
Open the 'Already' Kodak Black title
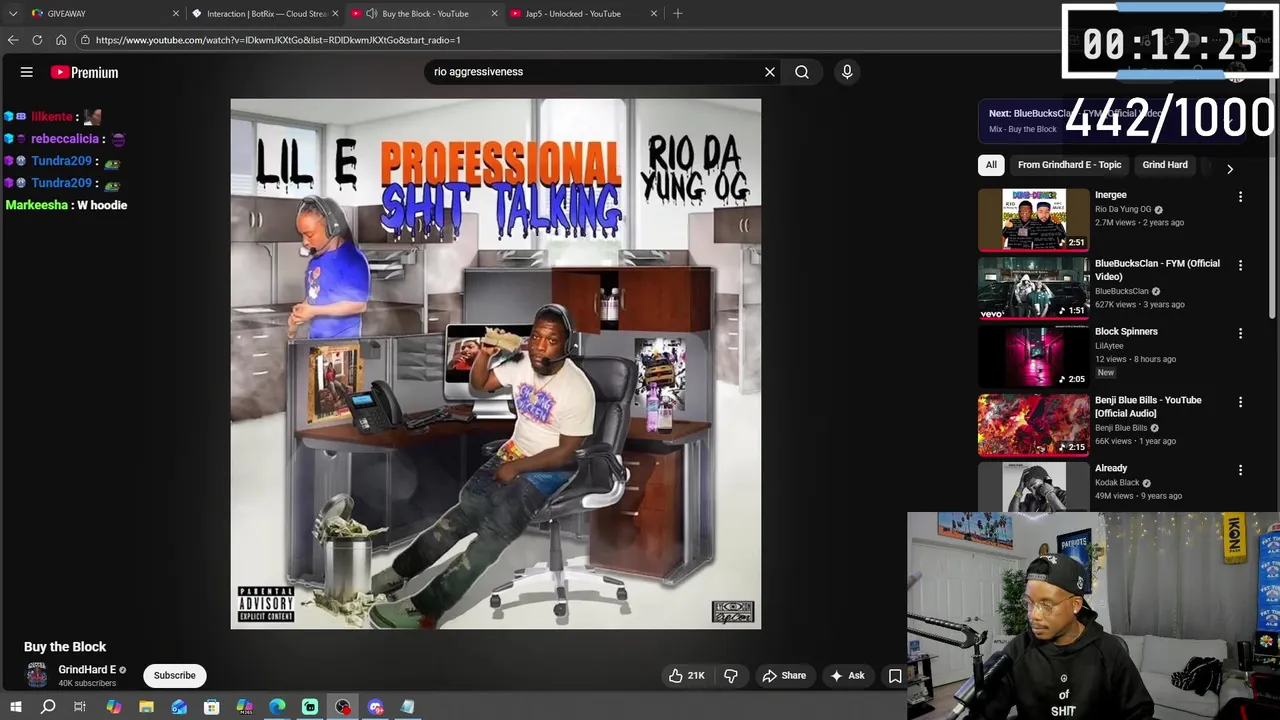[1111, 468]
